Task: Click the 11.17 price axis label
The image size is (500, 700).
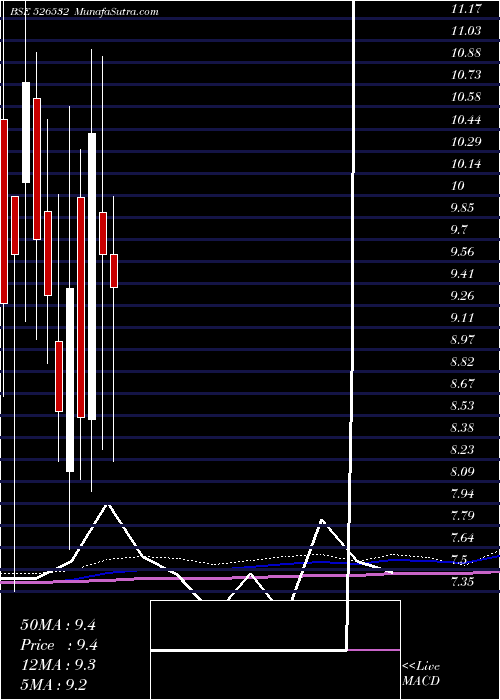Action: click(466, 9)
